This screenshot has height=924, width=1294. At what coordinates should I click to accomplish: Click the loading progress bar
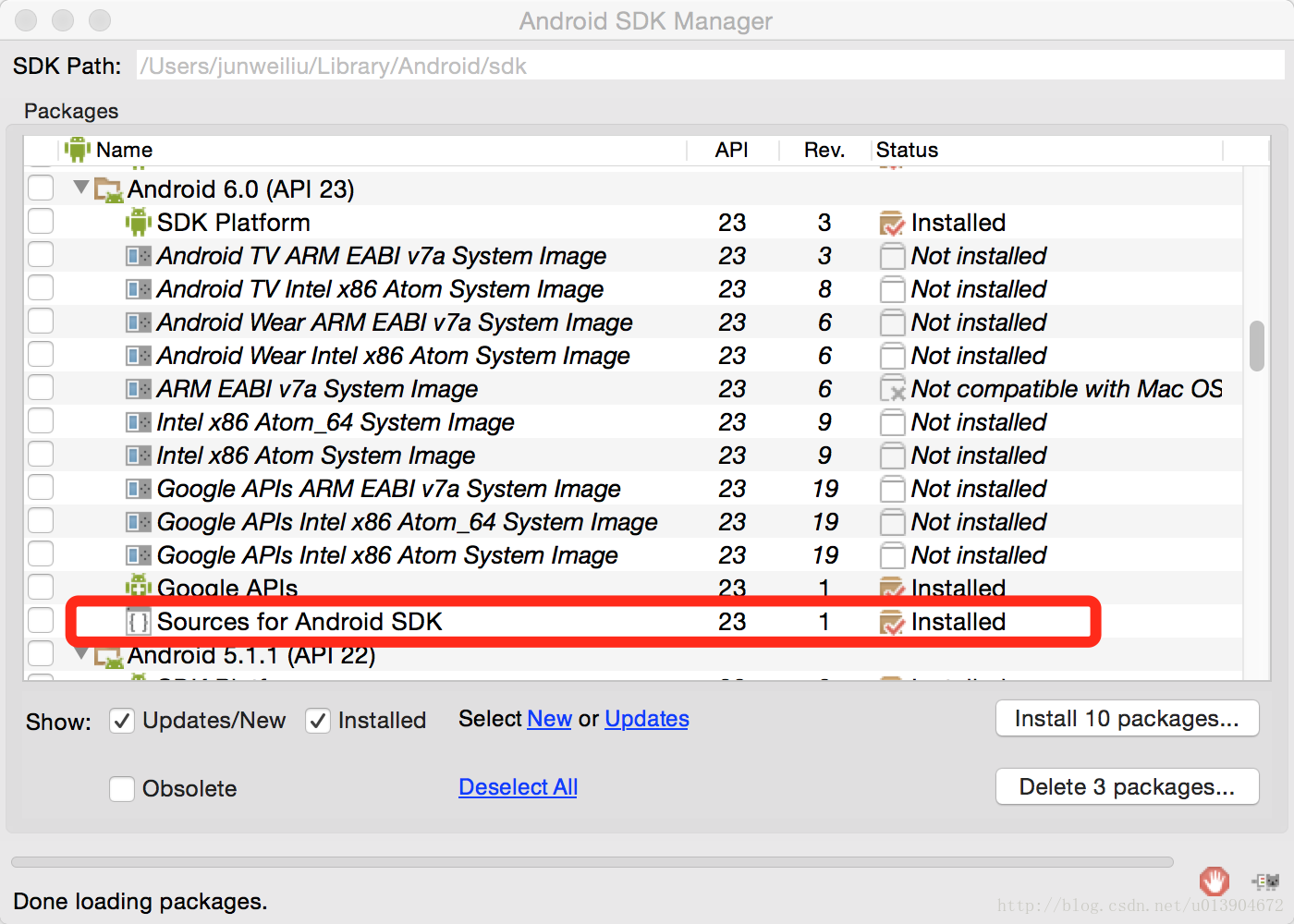click(x=592, y=862)
